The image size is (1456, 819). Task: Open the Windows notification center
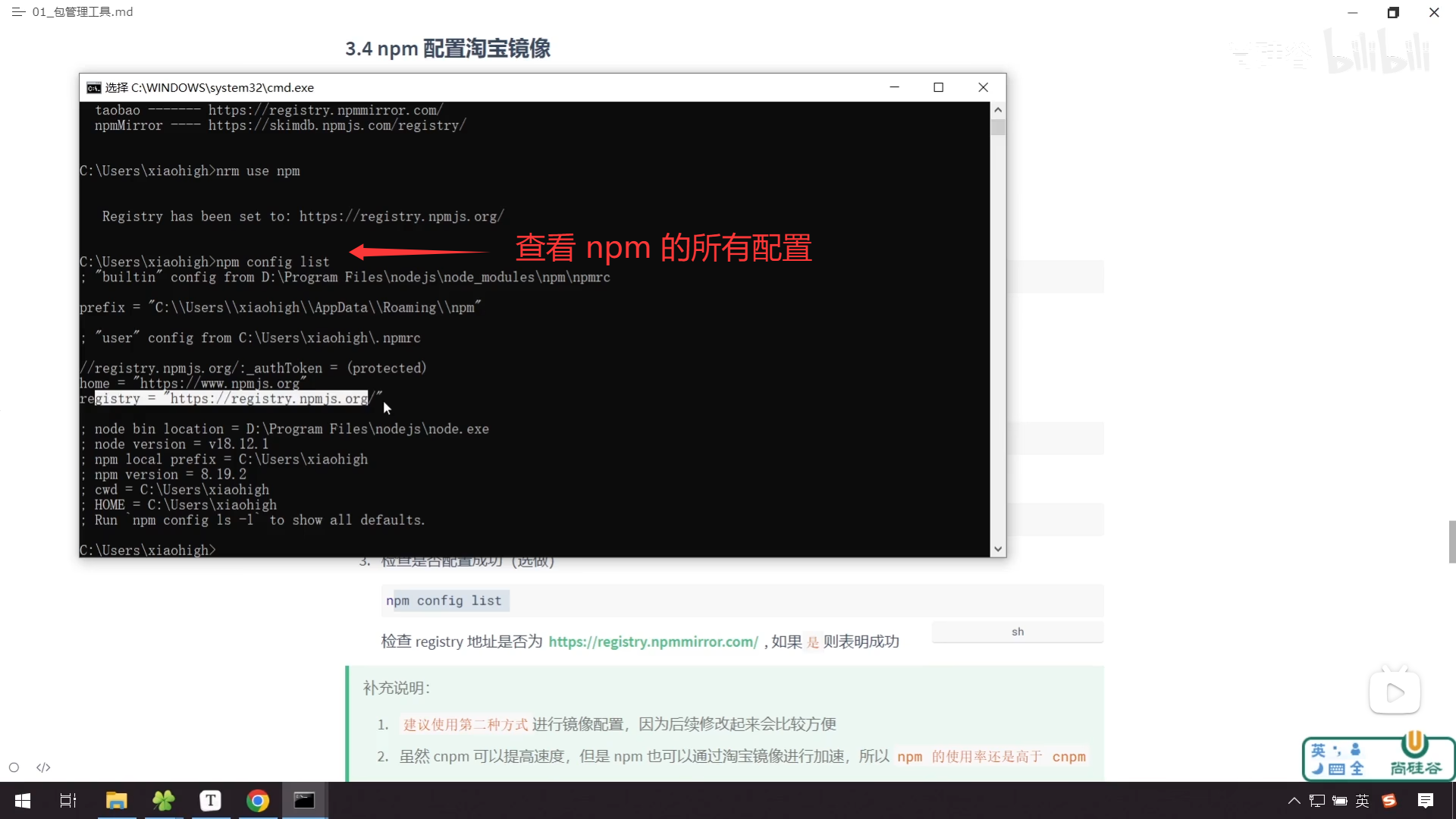[1426, 801]
